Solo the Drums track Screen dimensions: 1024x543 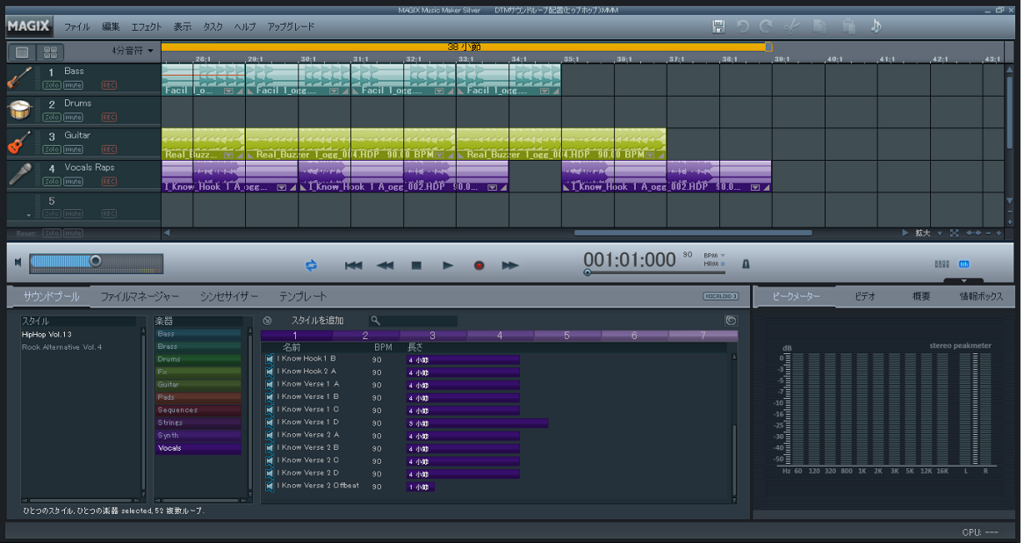click(x=52, y=118)
